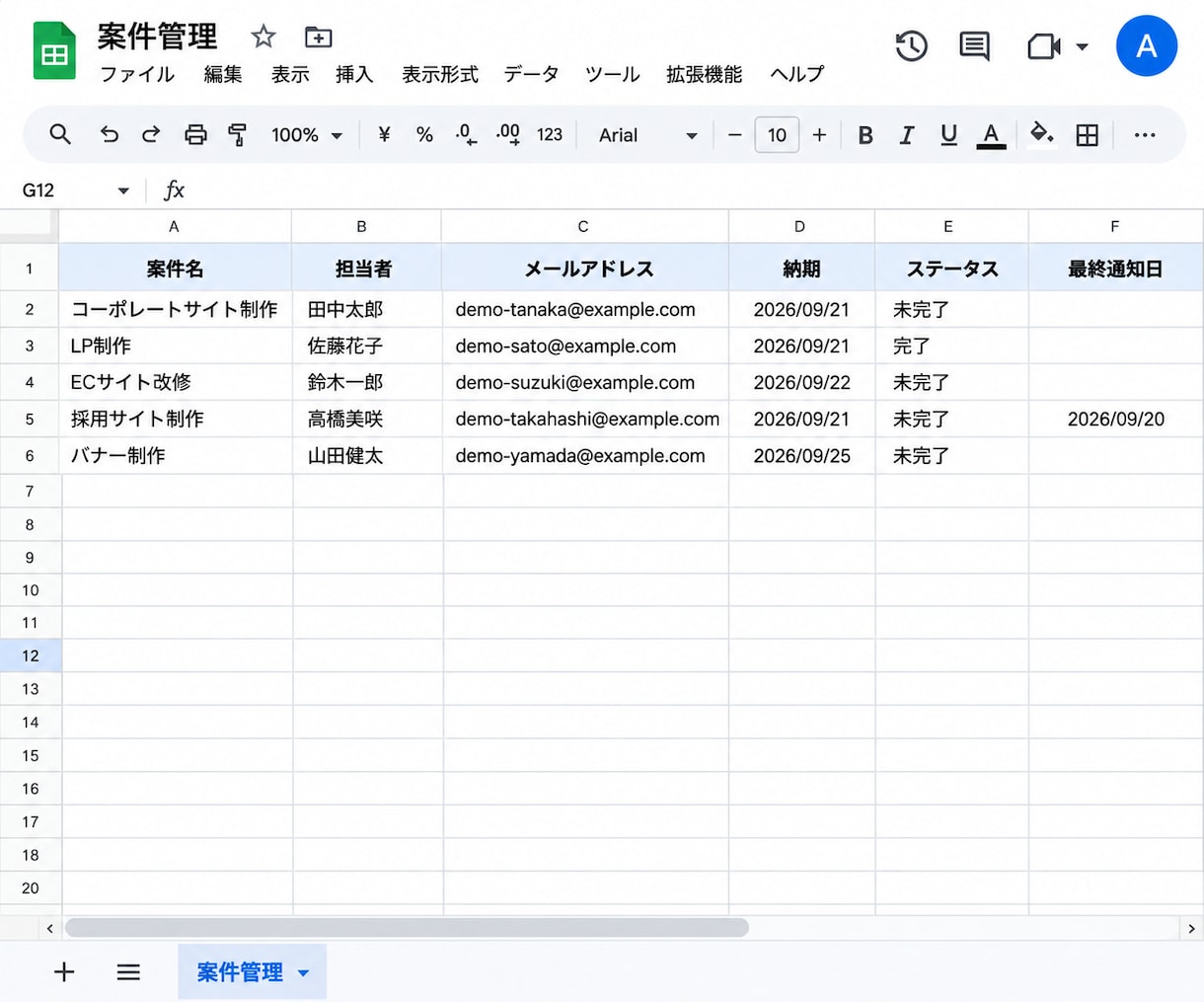Select column C header
The width and height of the screenshot is (1204, 1002).
tap(584, 226)
